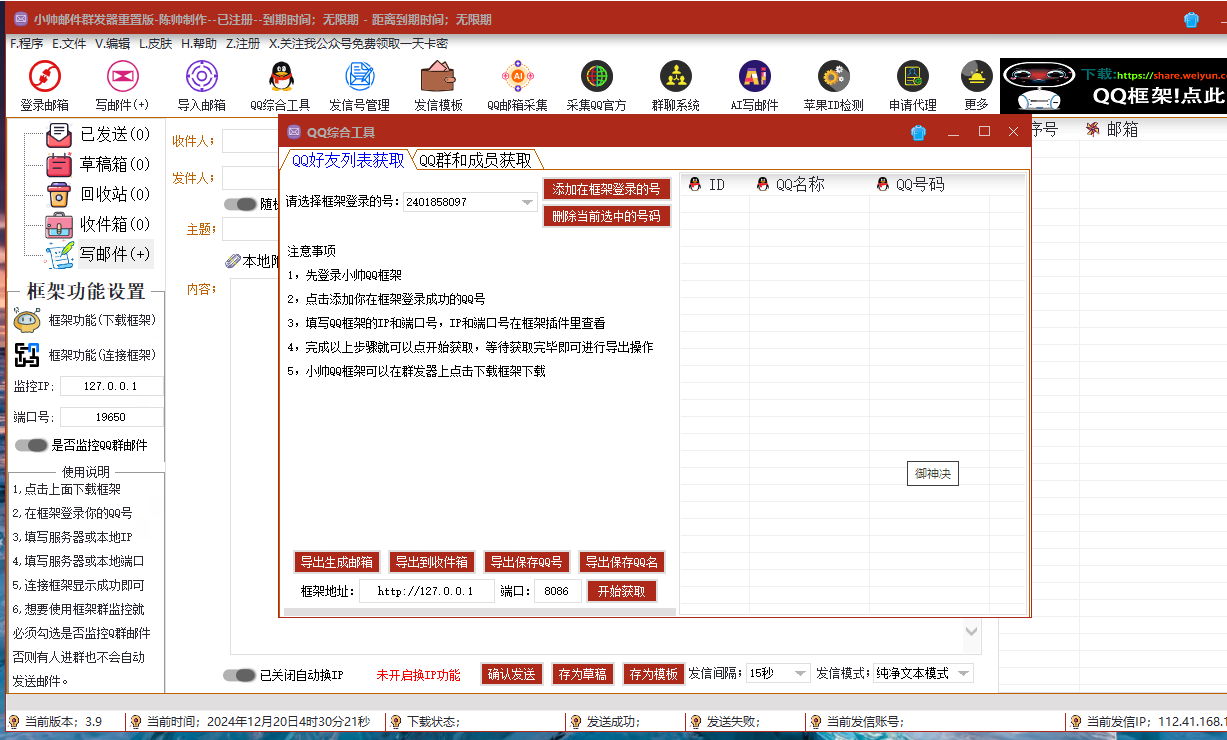The height and width of the screenshot is (740, 1227).
Task: Open the H.帮助 menu
Action: click(x=198, y=44)
